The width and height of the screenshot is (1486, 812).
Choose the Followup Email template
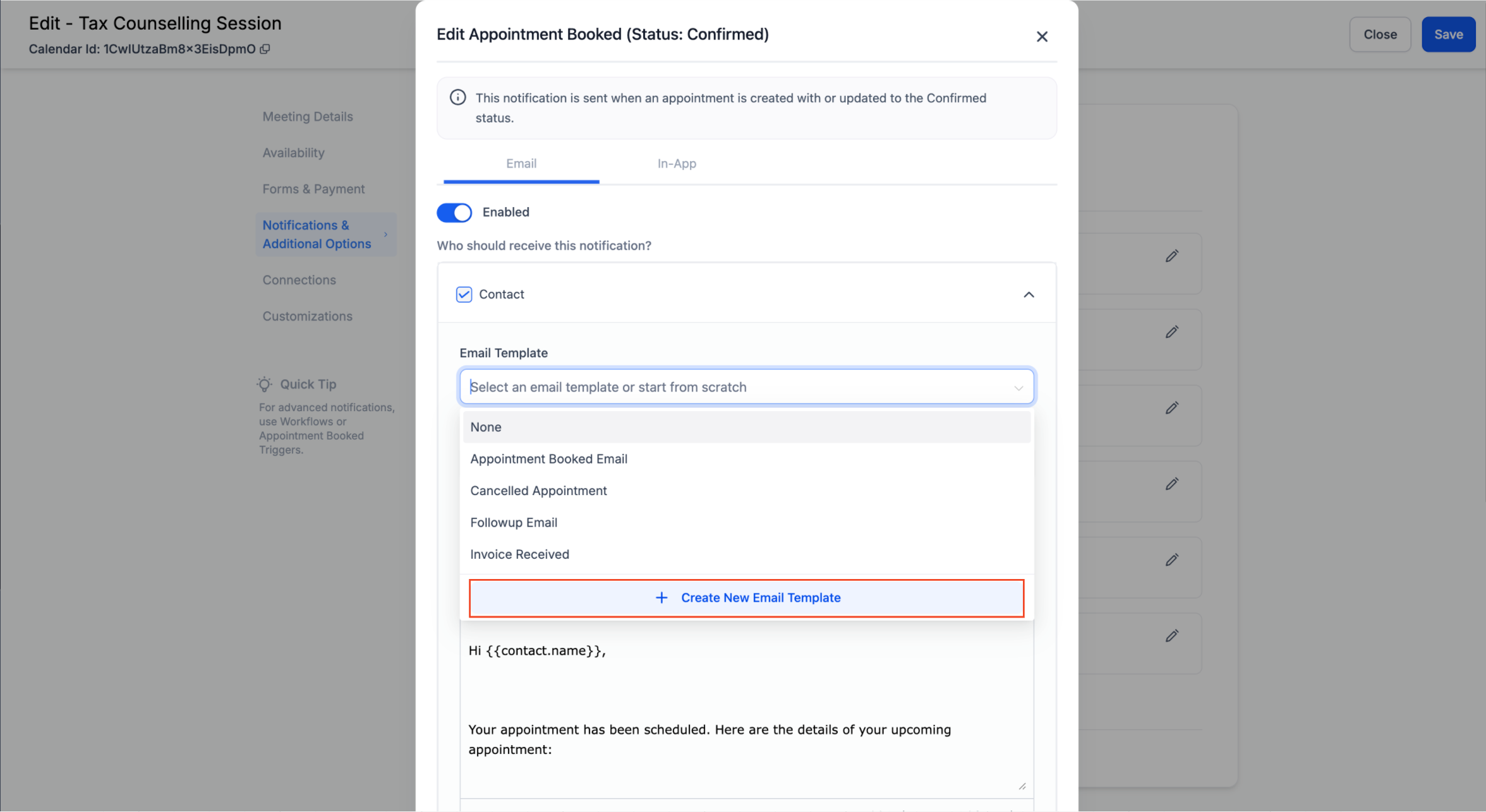(513, 523)
